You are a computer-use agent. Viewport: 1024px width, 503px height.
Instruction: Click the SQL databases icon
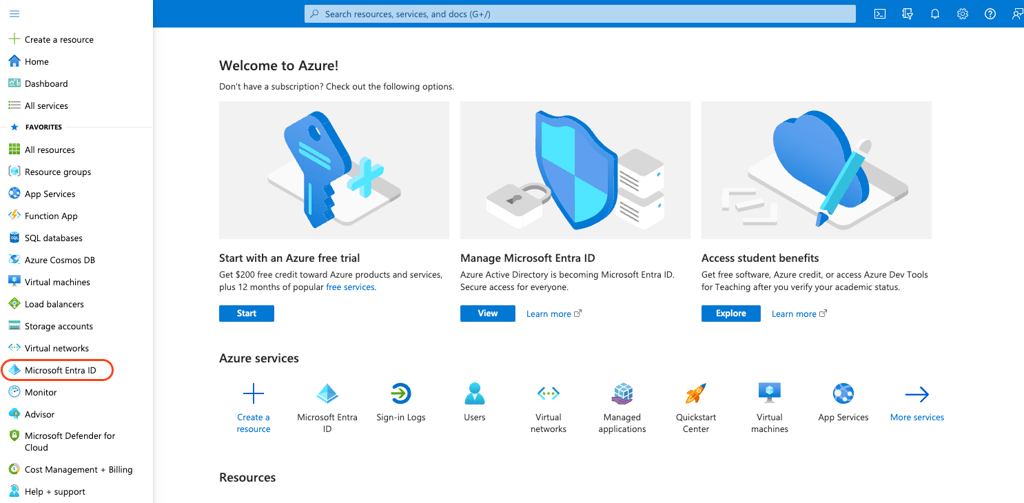tap(14, 238)
